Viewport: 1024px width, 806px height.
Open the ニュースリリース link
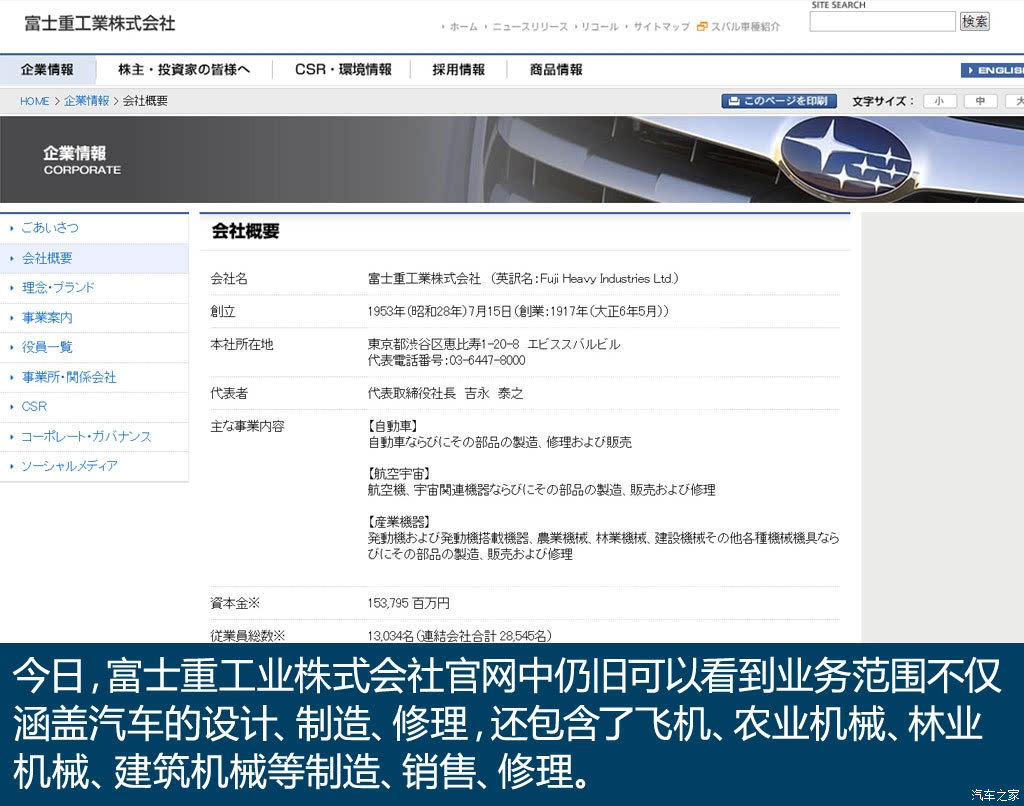point(530,27)
